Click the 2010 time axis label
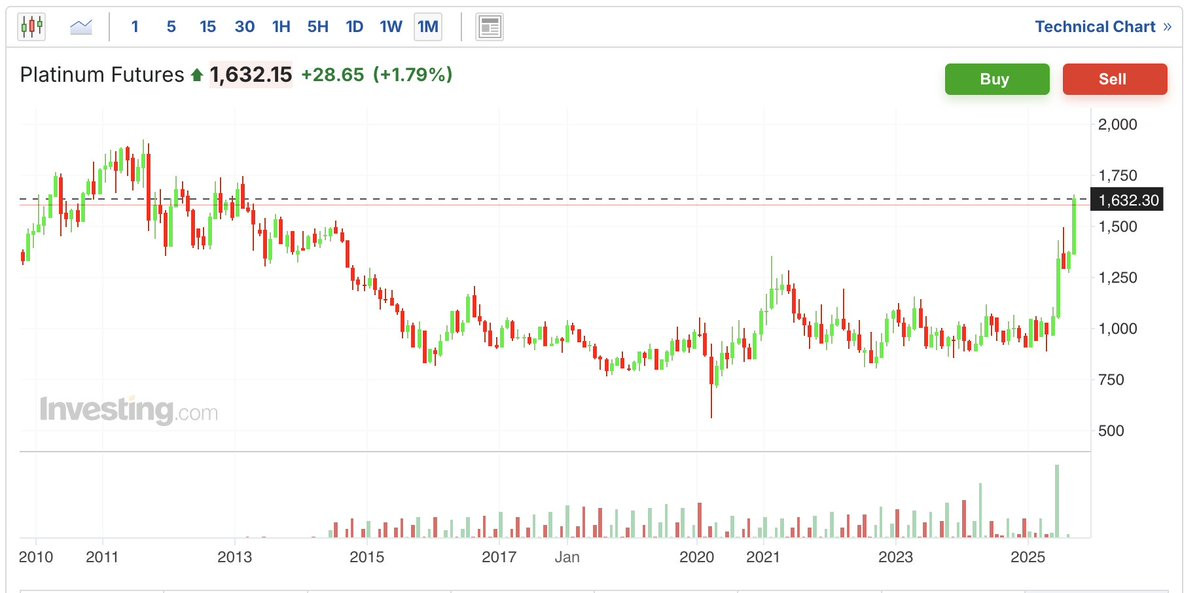Viewport: 1199px width, 593px height. [x=36, y=556]
